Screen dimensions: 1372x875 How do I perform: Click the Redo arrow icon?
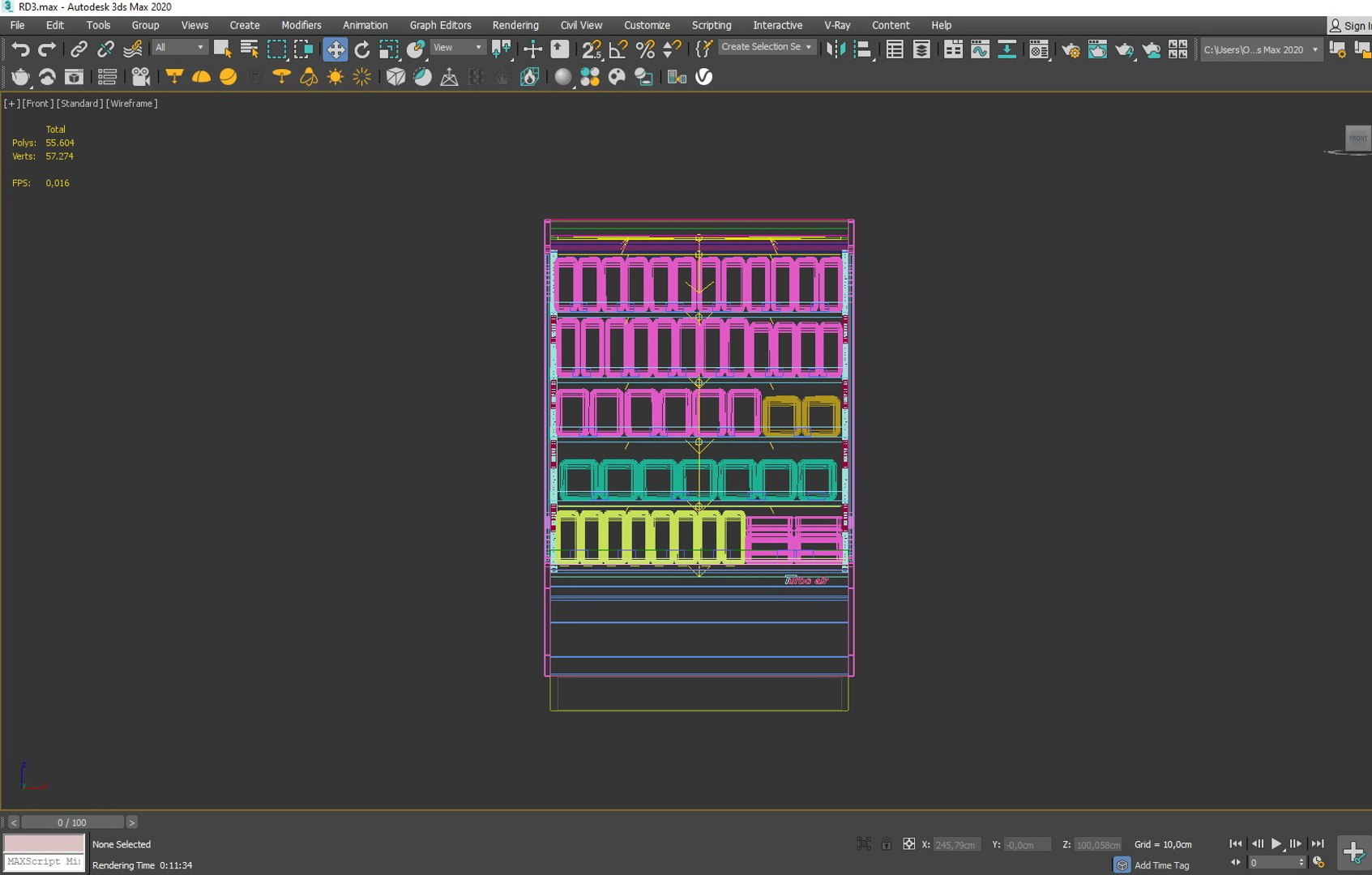coord(47,49)
